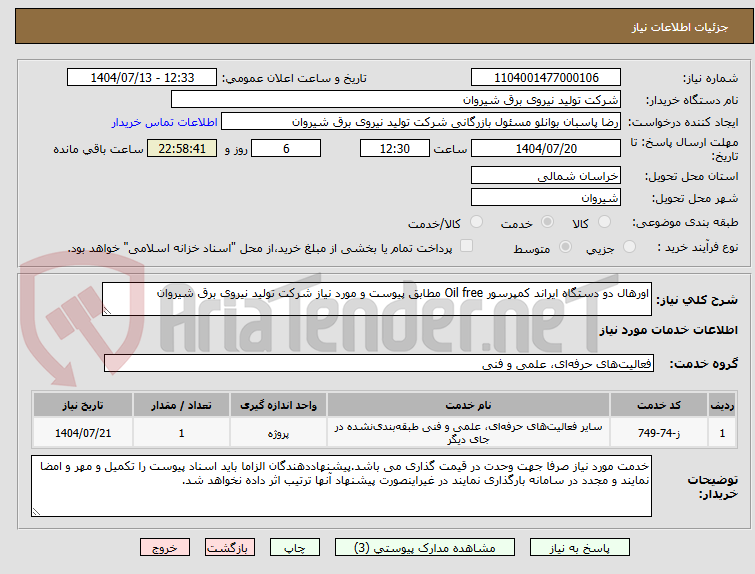
Task: Select the کالا radio button
Action: [604, 222]
